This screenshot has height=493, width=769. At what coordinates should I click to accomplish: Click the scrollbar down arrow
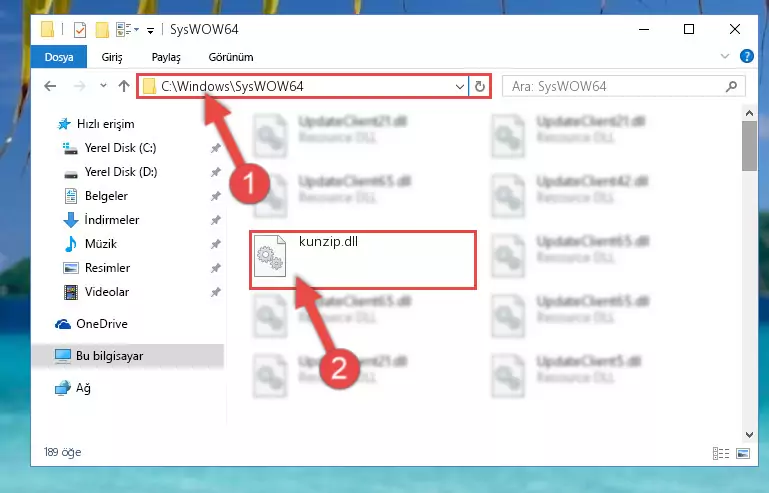tap(749, 435)
